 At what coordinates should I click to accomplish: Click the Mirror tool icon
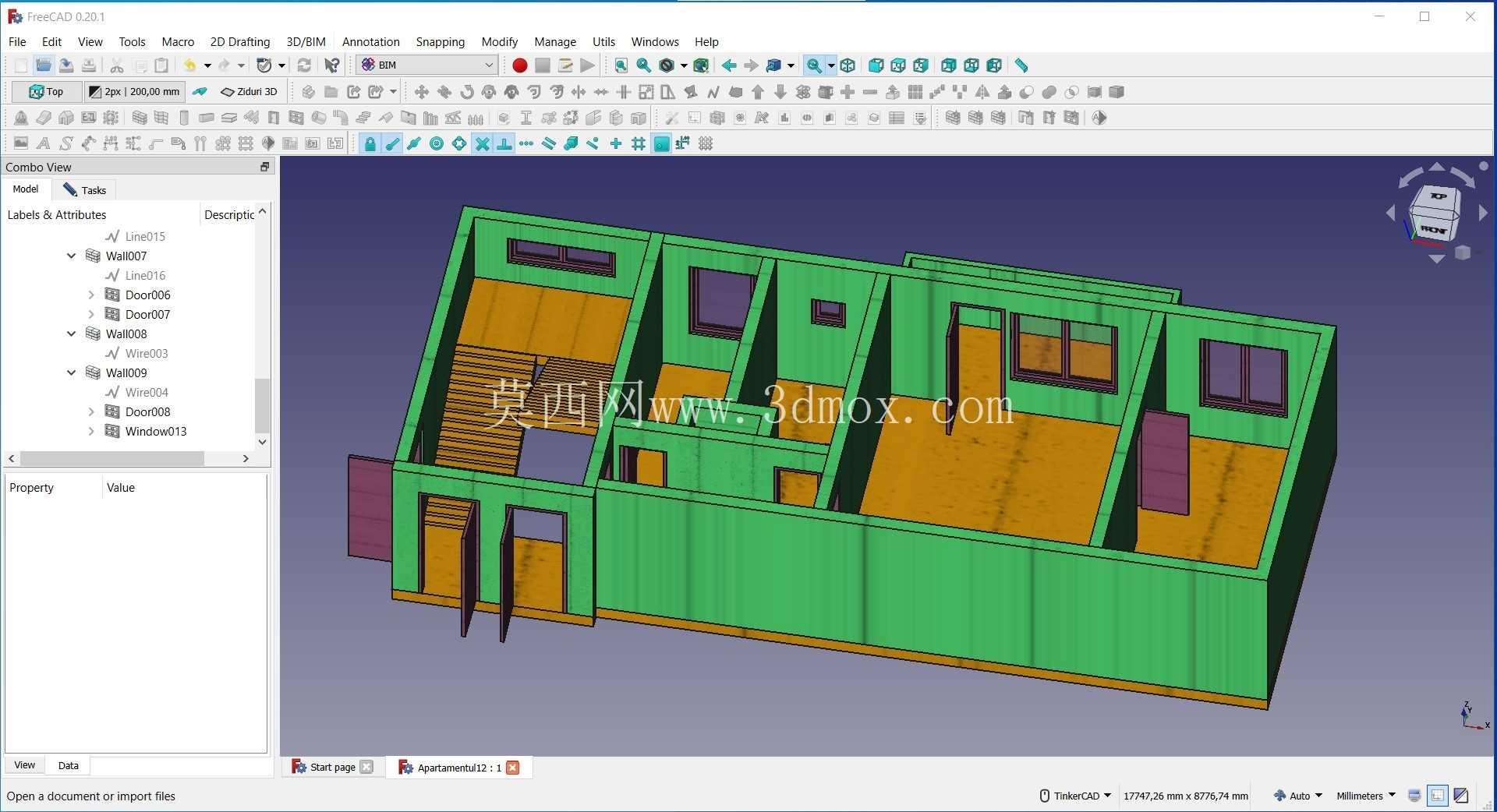982,92
